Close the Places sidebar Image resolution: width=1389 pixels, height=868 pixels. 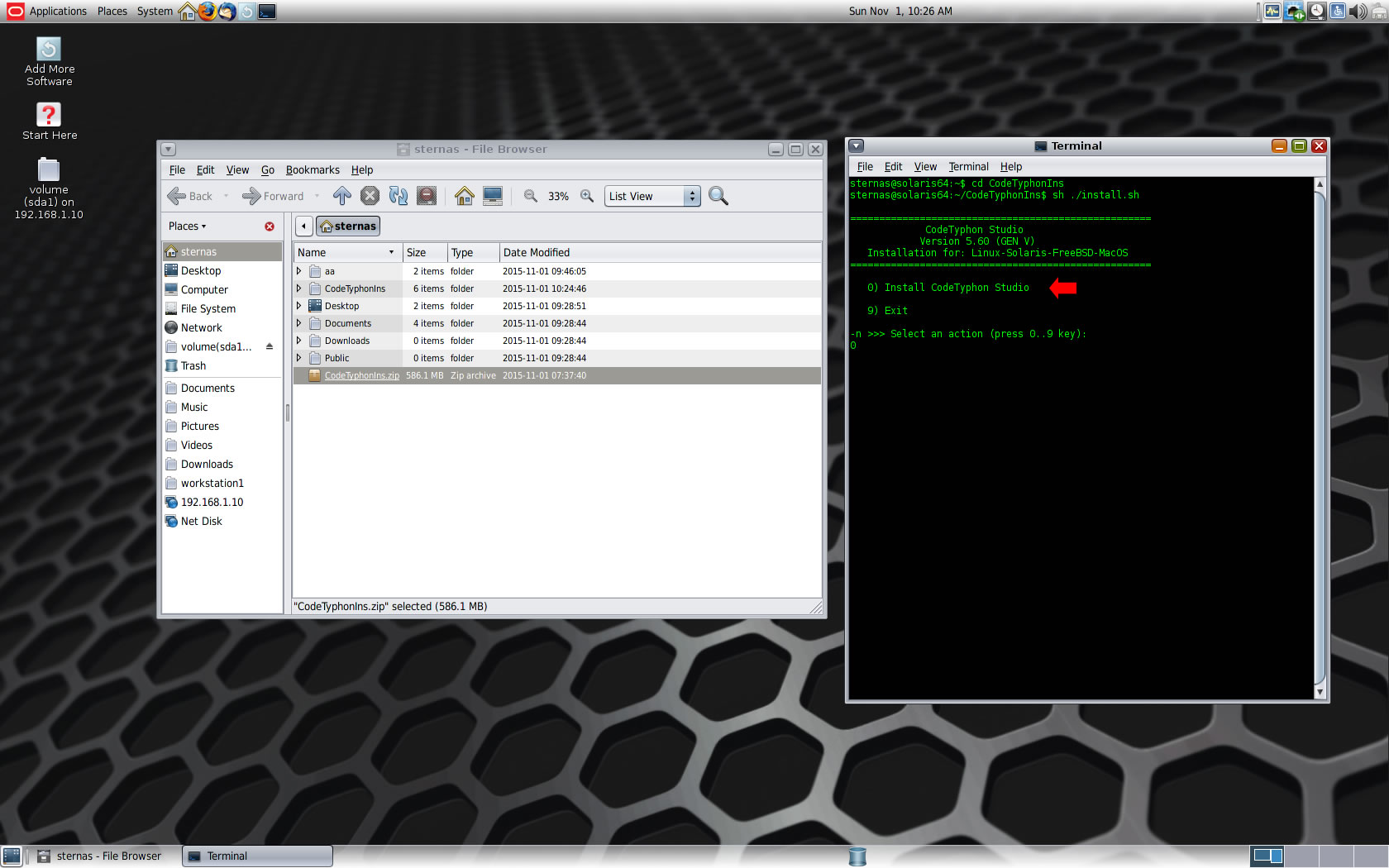(x=270, y=227)
